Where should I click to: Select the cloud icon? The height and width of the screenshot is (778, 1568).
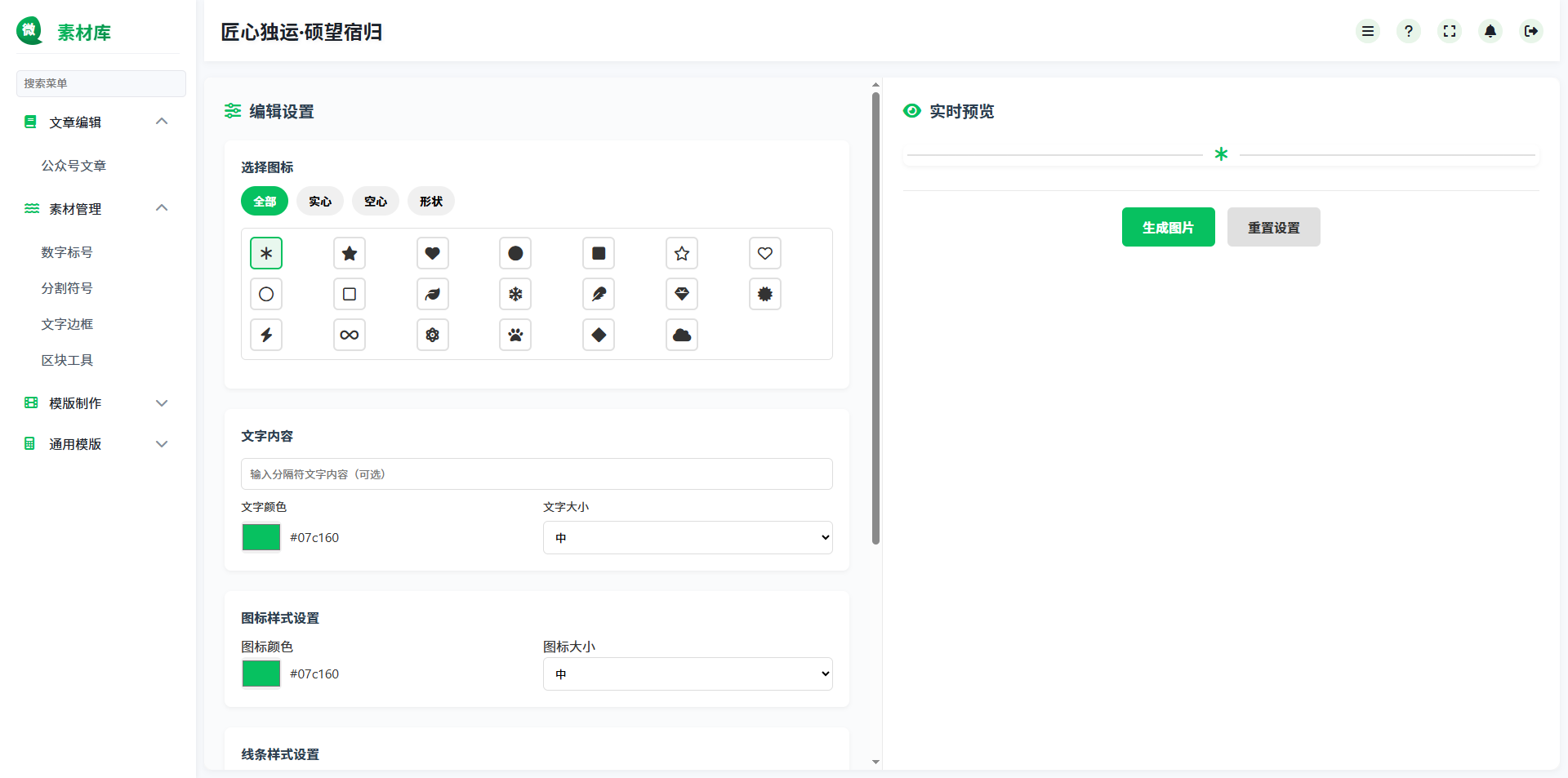click(x=682, y=335)
